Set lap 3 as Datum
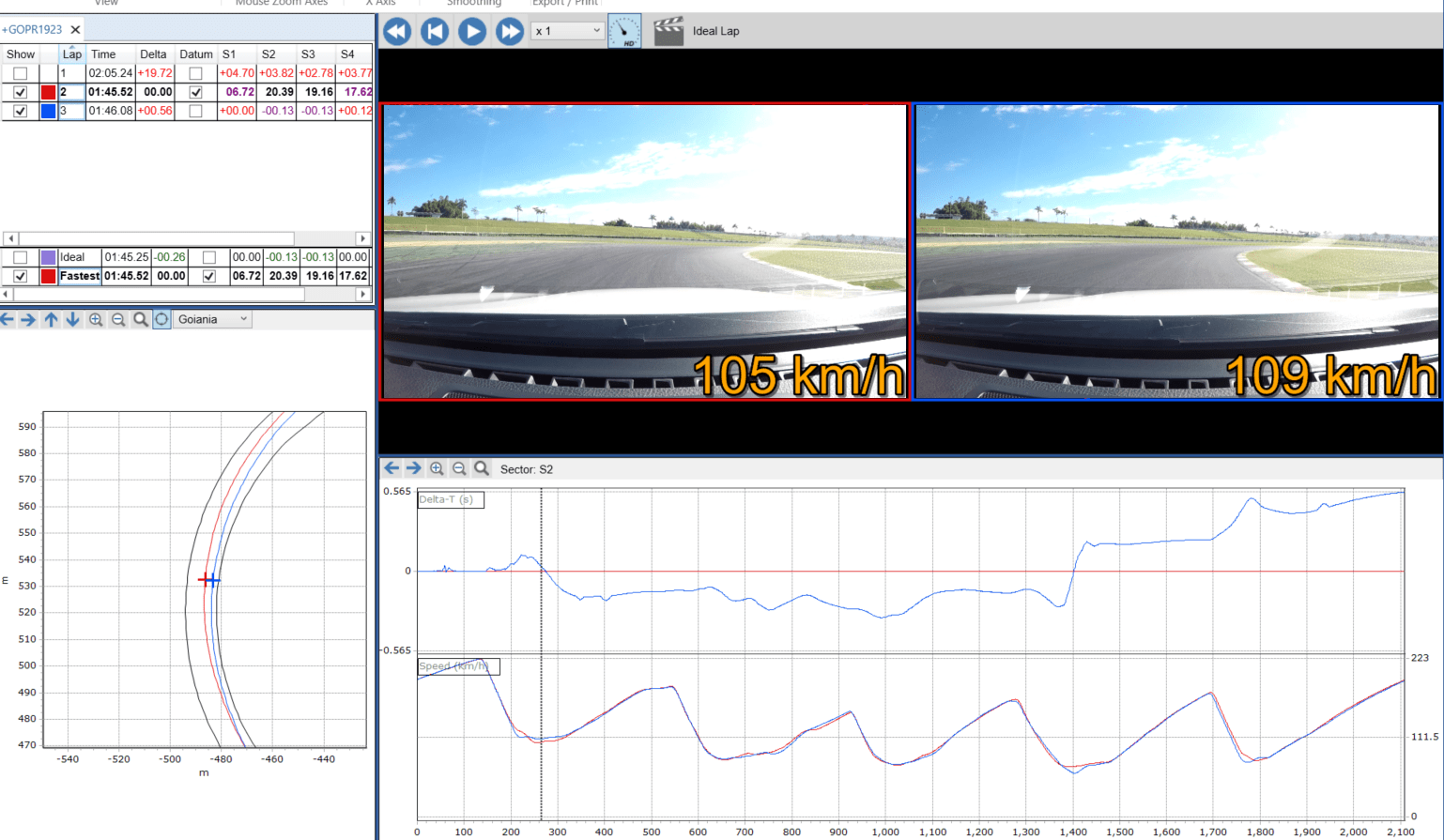 pyautogui.click(x=195, y=111)
